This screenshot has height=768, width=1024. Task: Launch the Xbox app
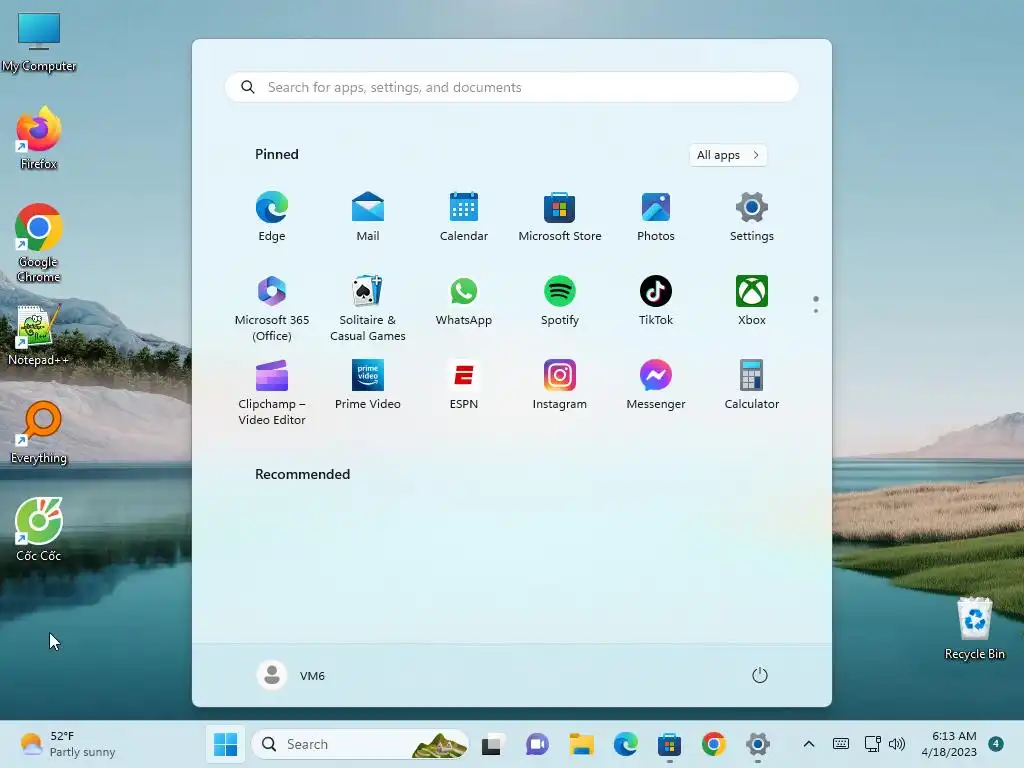pos(752,301)
